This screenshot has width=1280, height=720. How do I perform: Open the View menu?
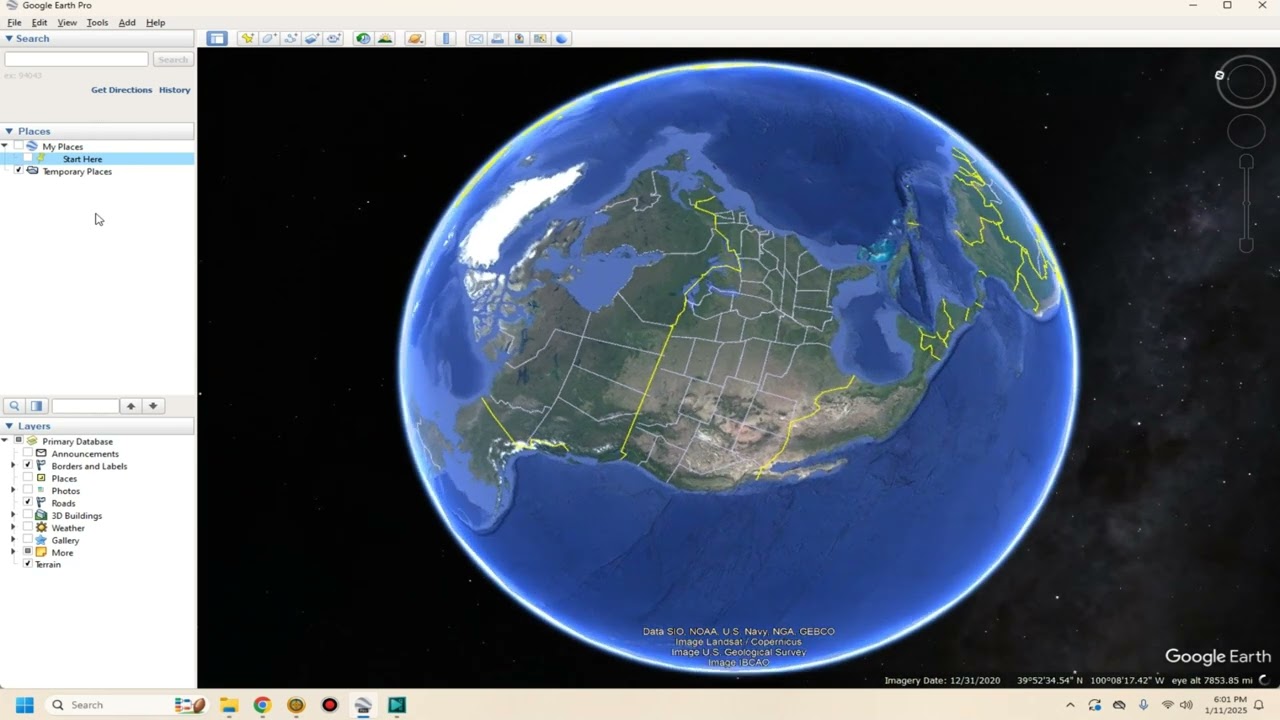(67, 22)
